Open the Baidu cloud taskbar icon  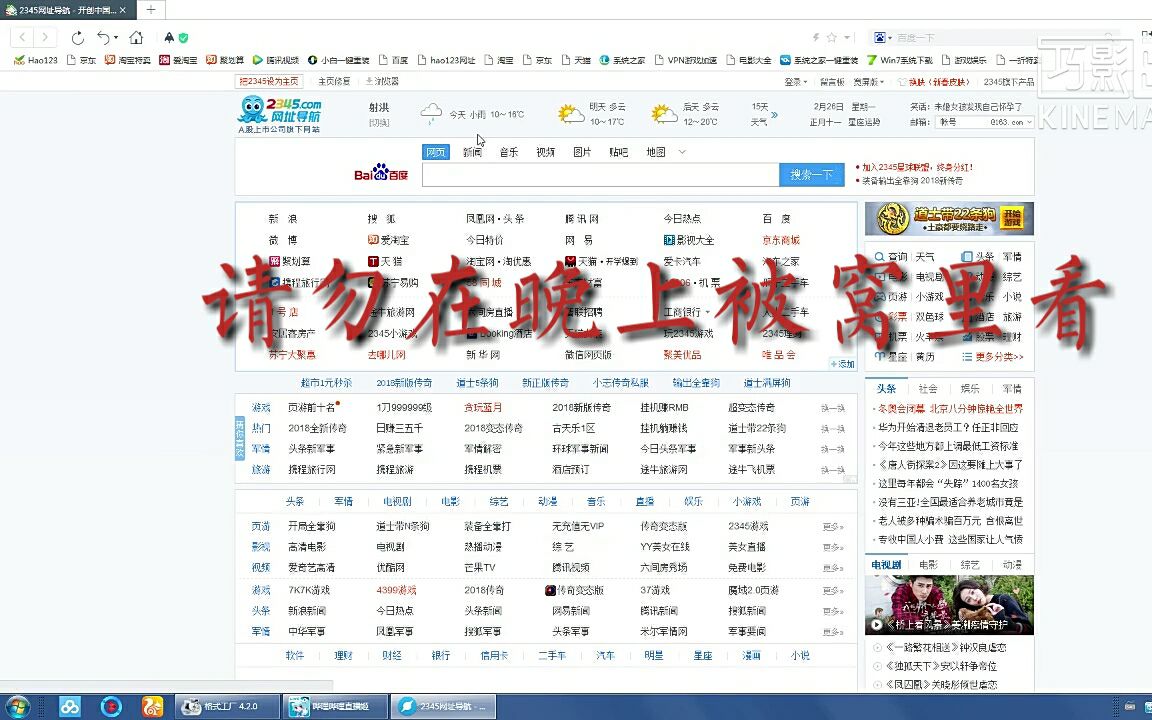[70, 707]
